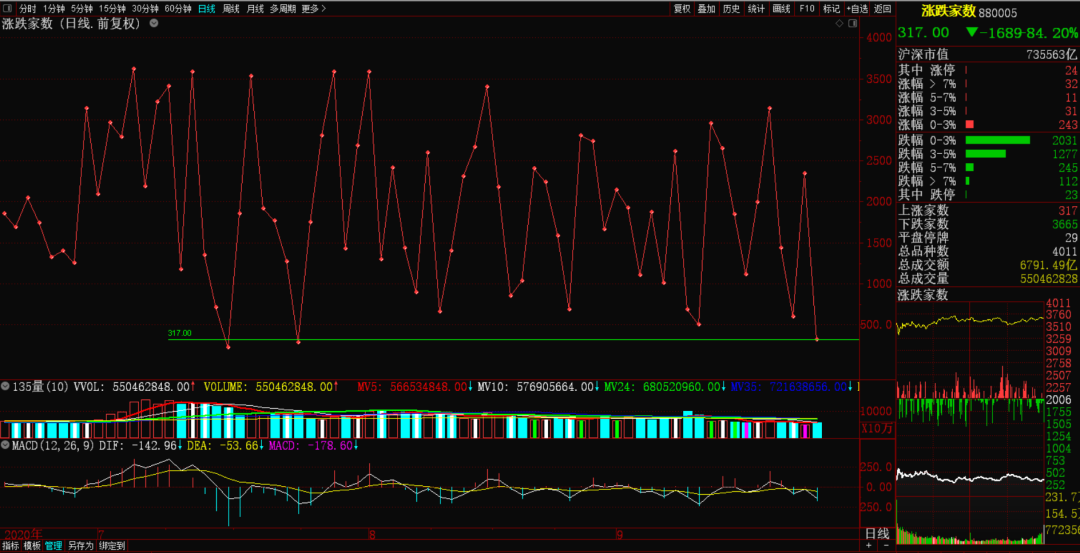Viewport: 1080px width, 553px height.
Task: Open the 模板 templates tab
Action: (x=32, y=545)
